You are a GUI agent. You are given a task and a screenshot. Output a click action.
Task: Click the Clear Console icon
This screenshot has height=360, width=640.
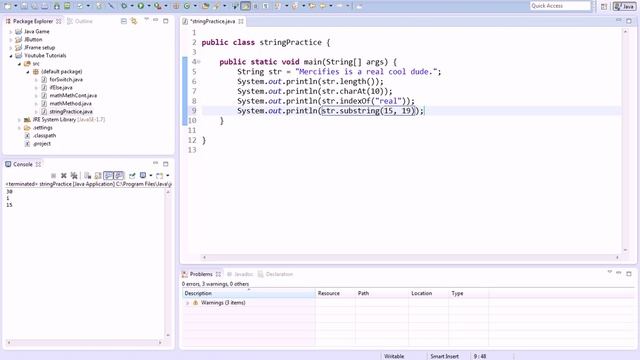(87, 176)
